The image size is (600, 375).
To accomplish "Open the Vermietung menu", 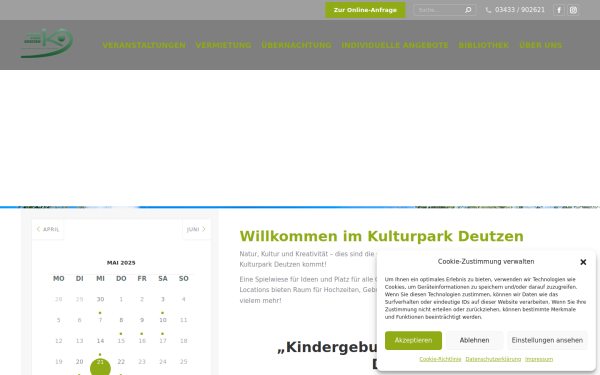I will 223,45.
